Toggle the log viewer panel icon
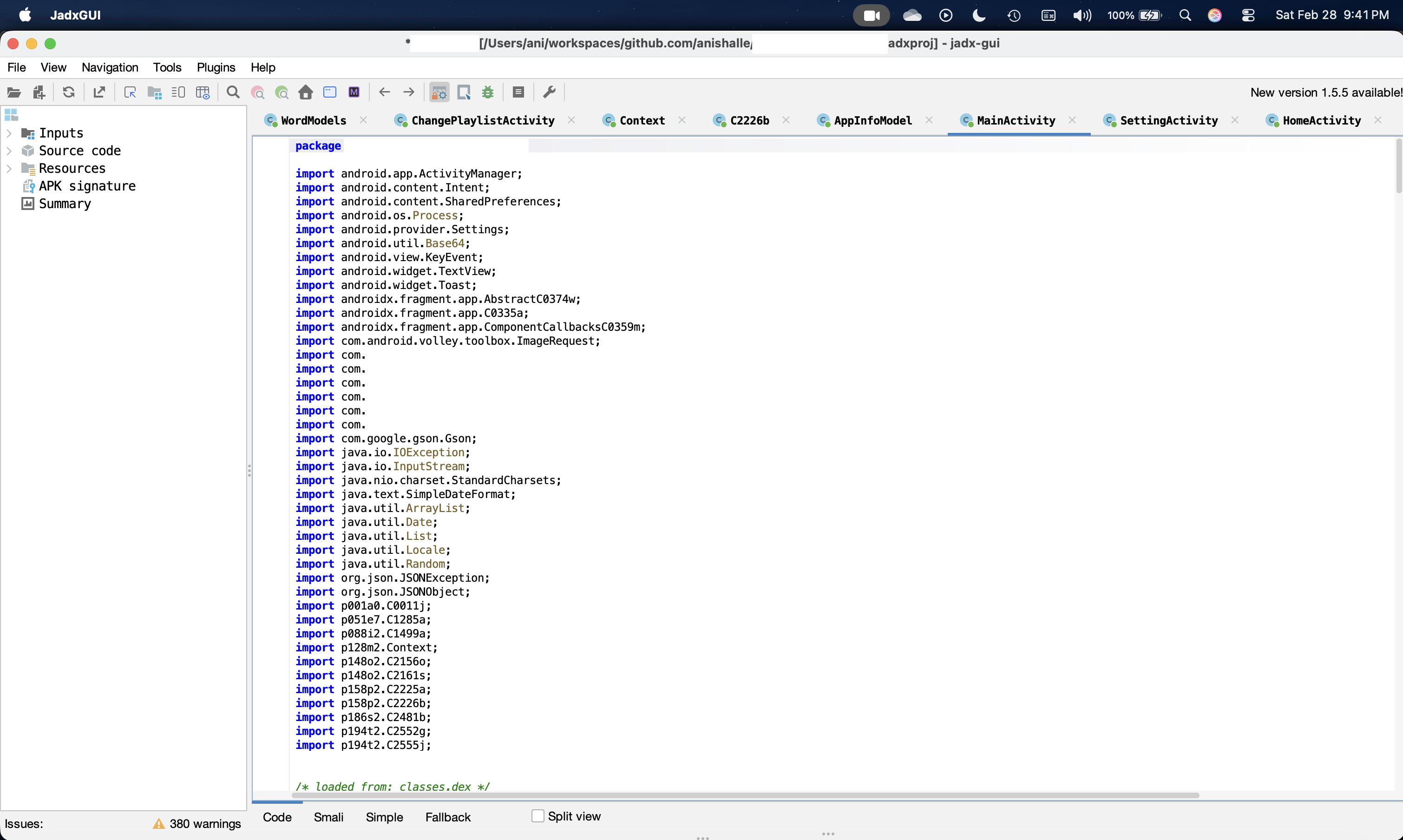 518,92
